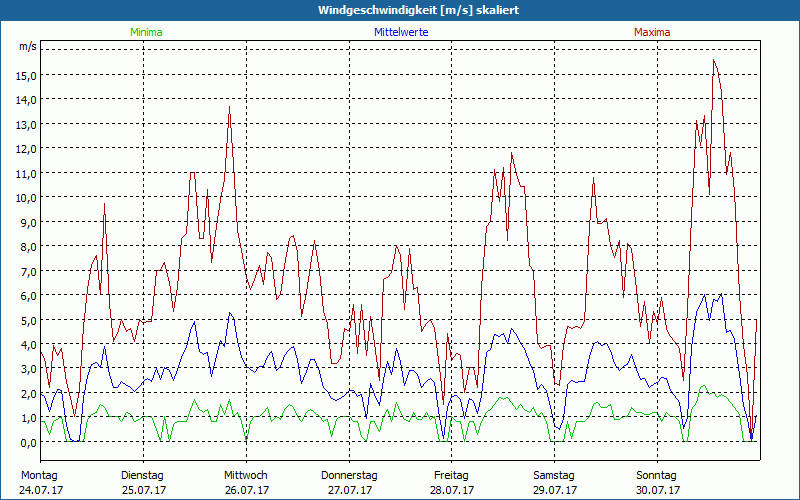
Task: Click the 'Sonntag' day label
Action: pyautogui.click(x=657, y=476)
